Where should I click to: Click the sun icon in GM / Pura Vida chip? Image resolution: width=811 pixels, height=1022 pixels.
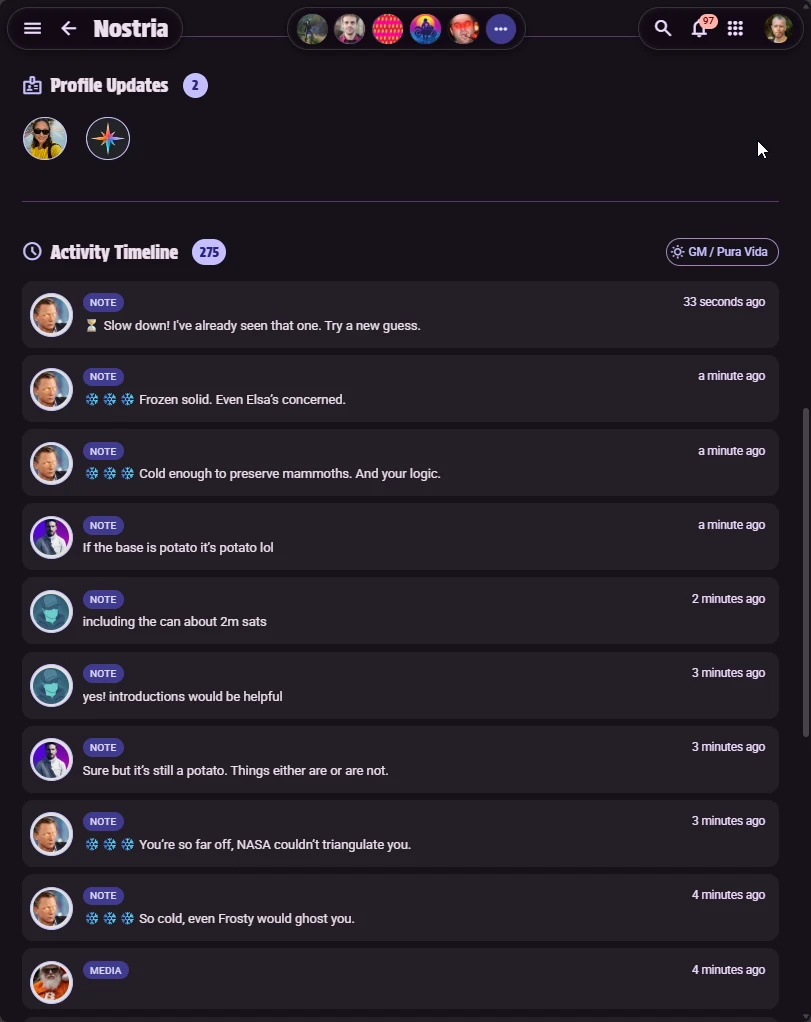point(679,252)
